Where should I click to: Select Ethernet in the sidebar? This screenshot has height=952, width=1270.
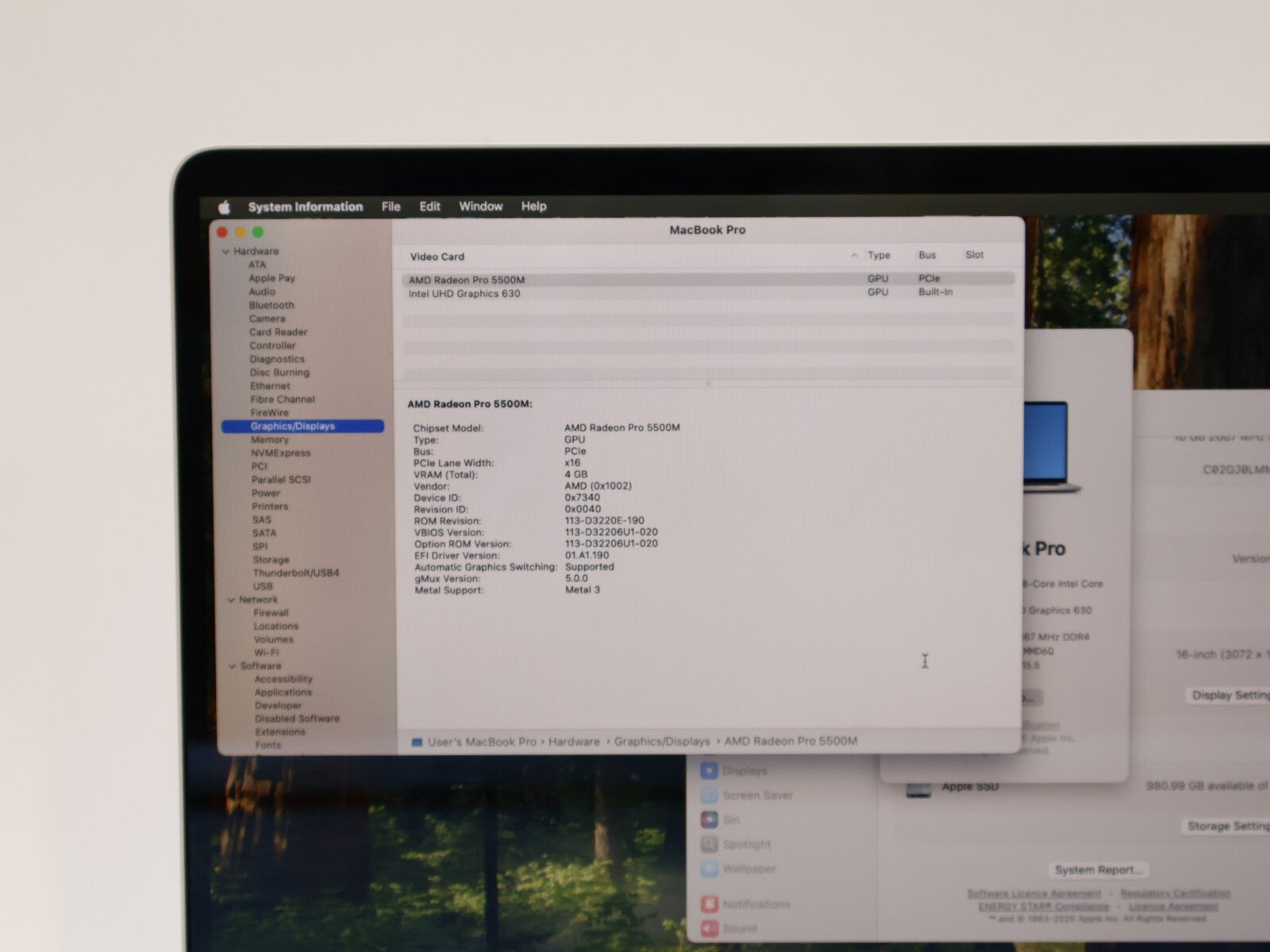(x=270, y=386)
